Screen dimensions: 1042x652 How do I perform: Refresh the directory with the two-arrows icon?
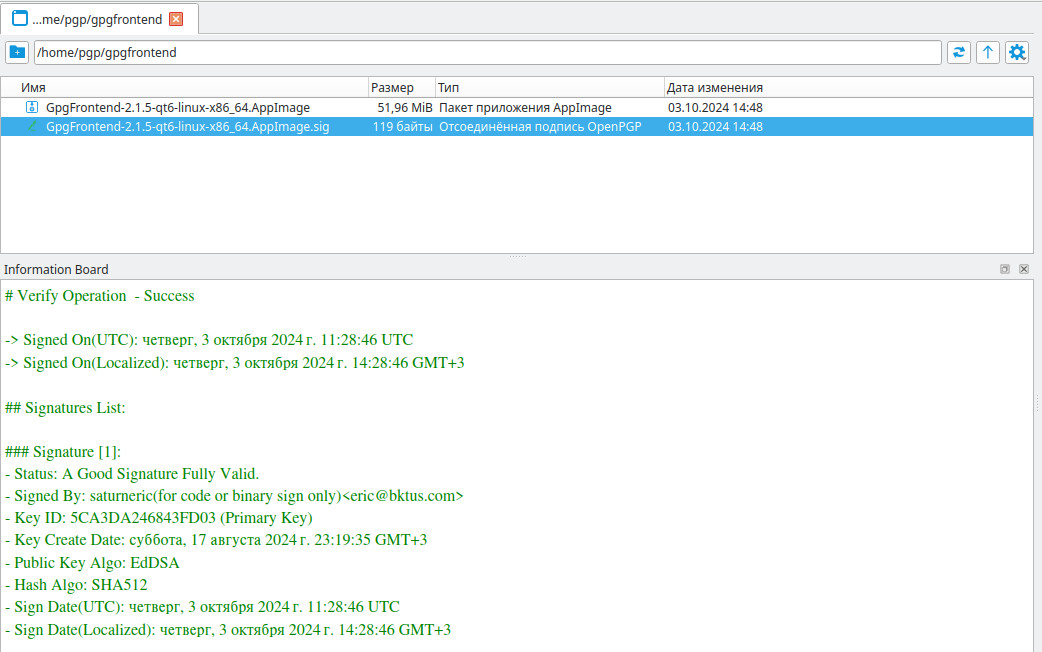[959, 52]
